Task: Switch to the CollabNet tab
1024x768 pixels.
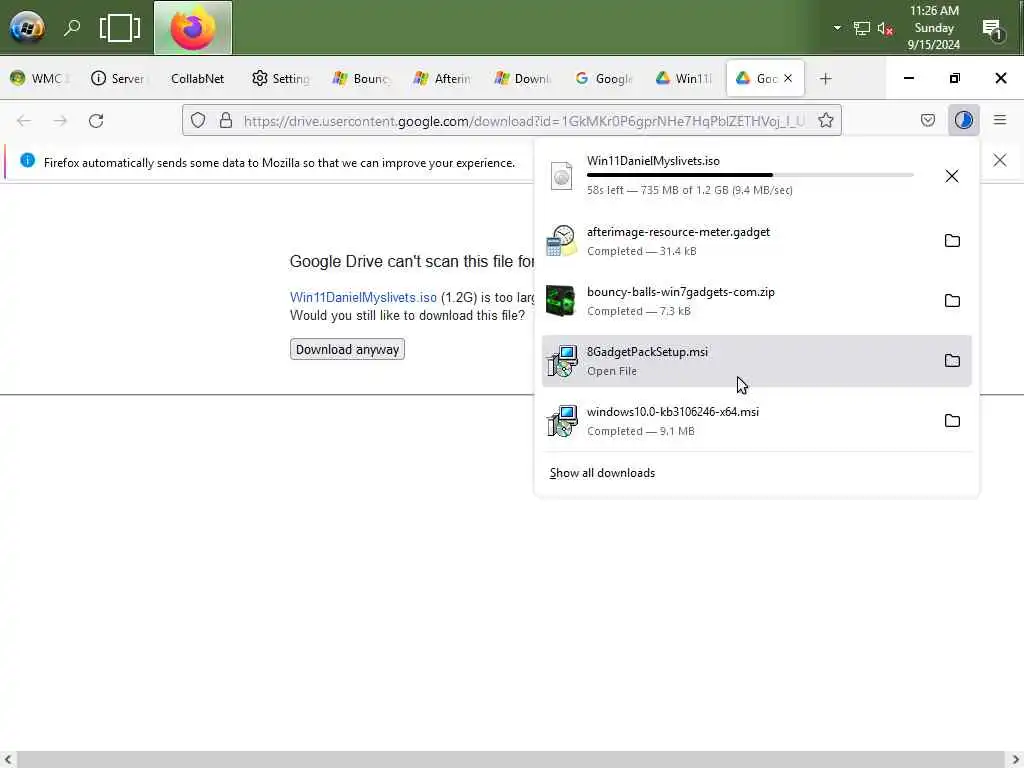Action: [x=197, y=78]
